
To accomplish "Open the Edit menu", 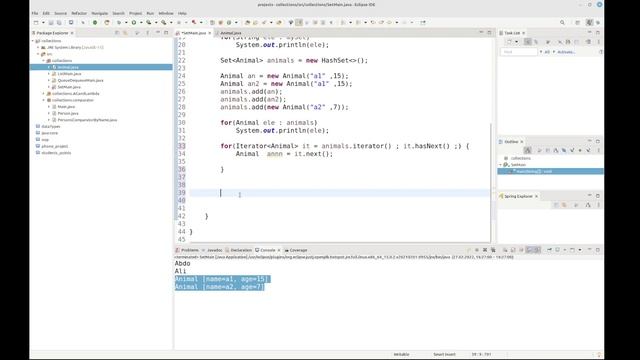I will coord(46,13).
